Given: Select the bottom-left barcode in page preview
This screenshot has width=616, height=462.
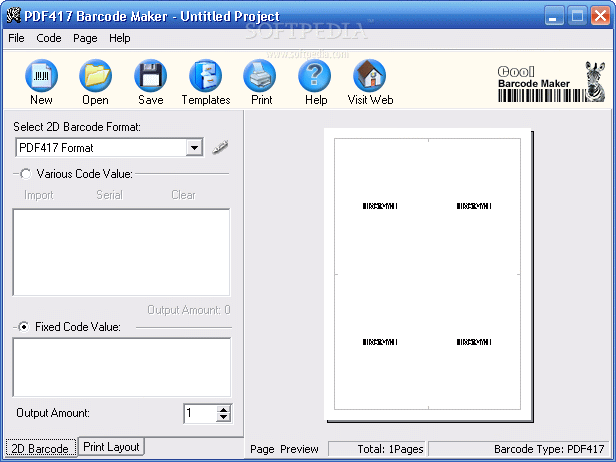Looking at the screenshot, I should [380, 342].
